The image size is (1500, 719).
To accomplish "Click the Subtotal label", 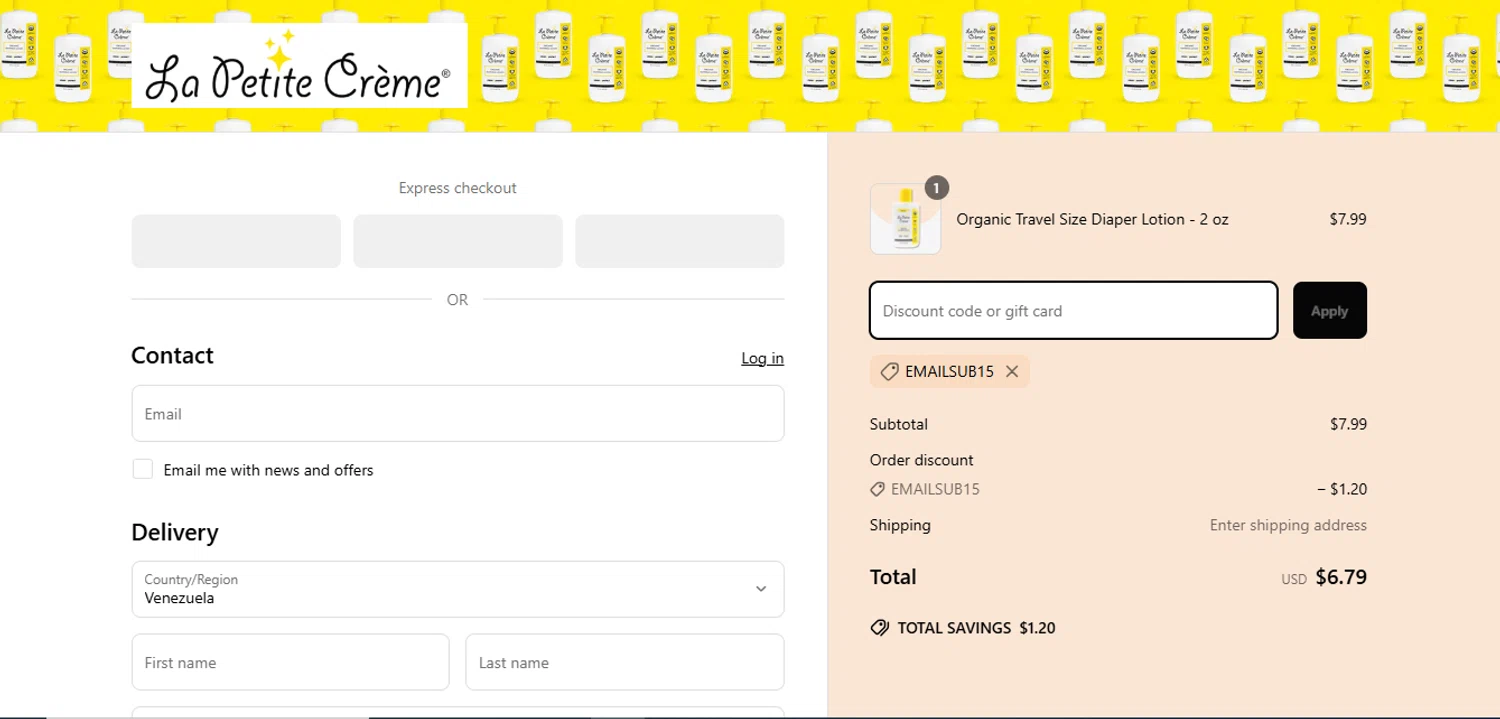I will (x=899, y=424).
